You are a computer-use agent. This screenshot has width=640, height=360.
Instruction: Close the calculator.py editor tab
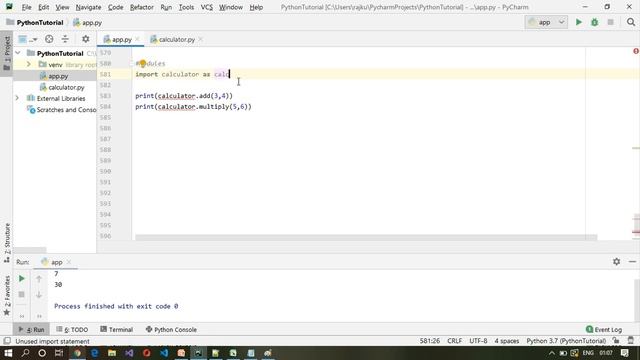tap(201, 40)
